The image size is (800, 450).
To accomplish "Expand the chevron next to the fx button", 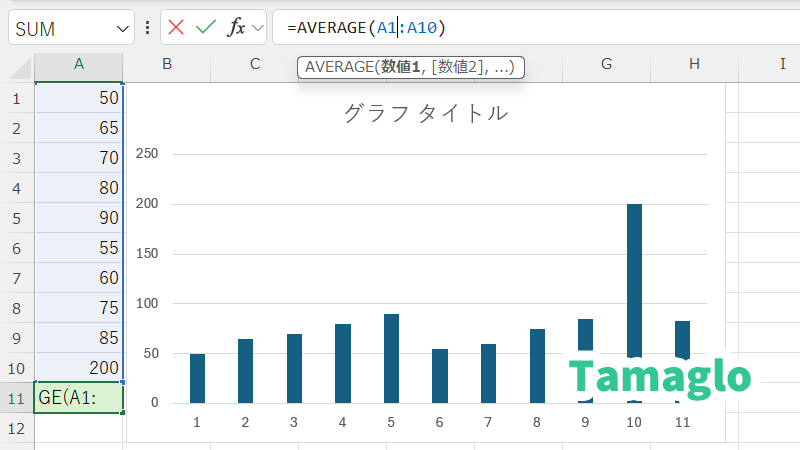I will point(257,27).
